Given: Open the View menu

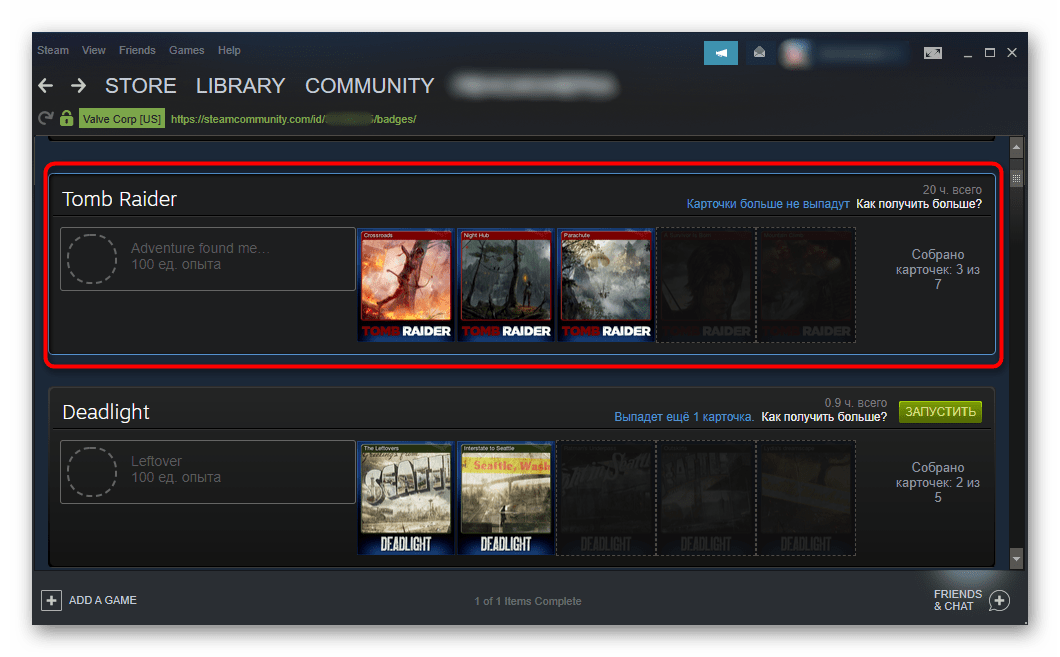Looking at the screenshot, I should (93, 50).
